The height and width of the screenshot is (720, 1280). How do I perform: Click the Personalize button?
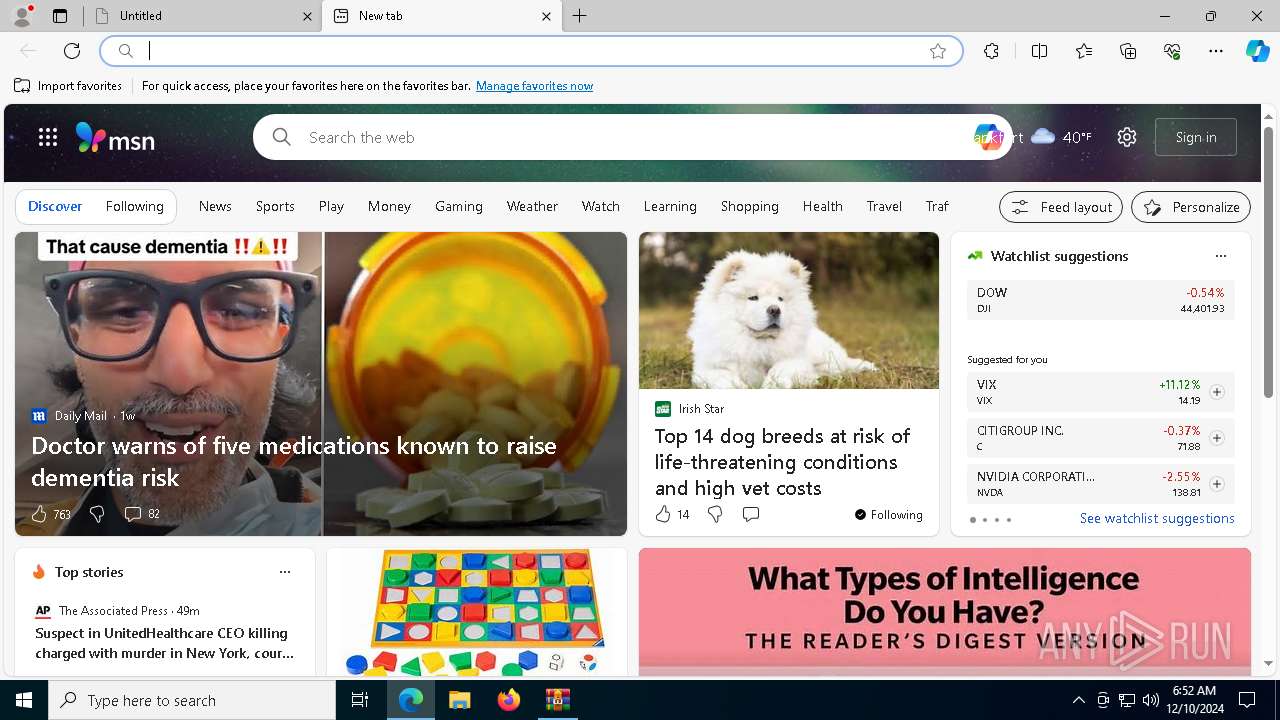click(x=1191, y=207)
